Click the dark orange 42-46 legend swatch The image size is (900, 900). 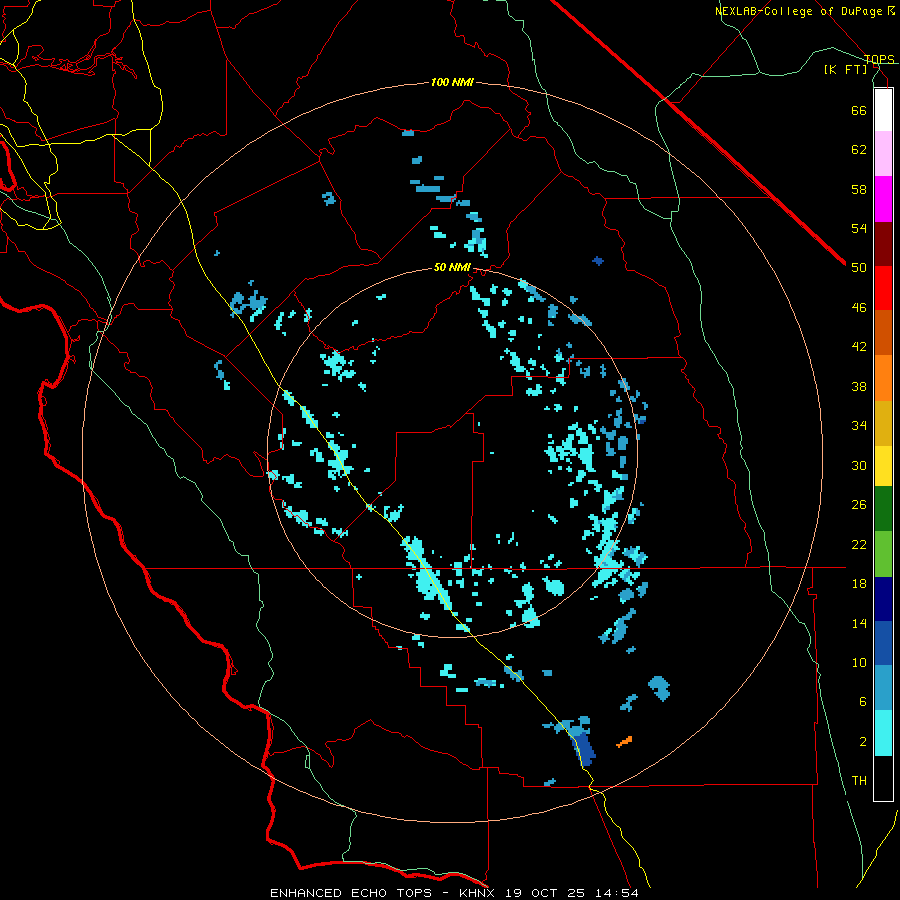(883, 332)
